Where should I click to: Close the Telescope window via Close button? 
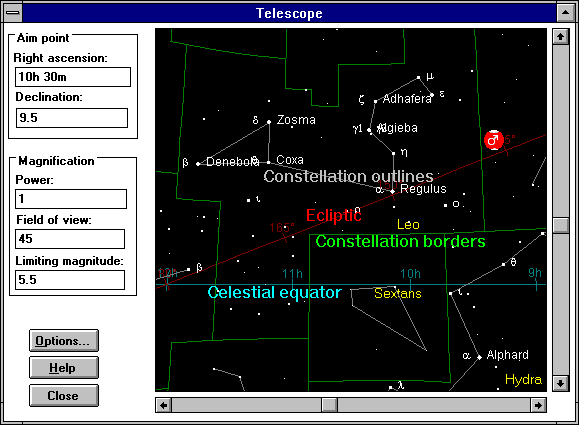click(x=64, y=395)
